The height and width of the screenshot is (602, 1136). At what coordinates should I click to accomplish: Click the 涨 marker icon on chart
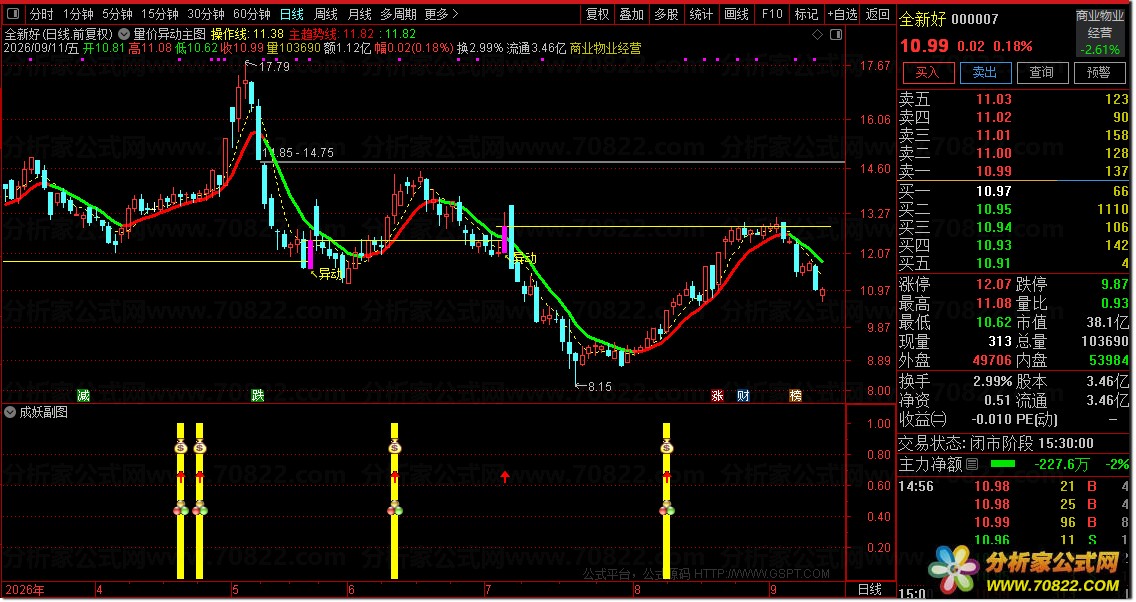(717, 396)
